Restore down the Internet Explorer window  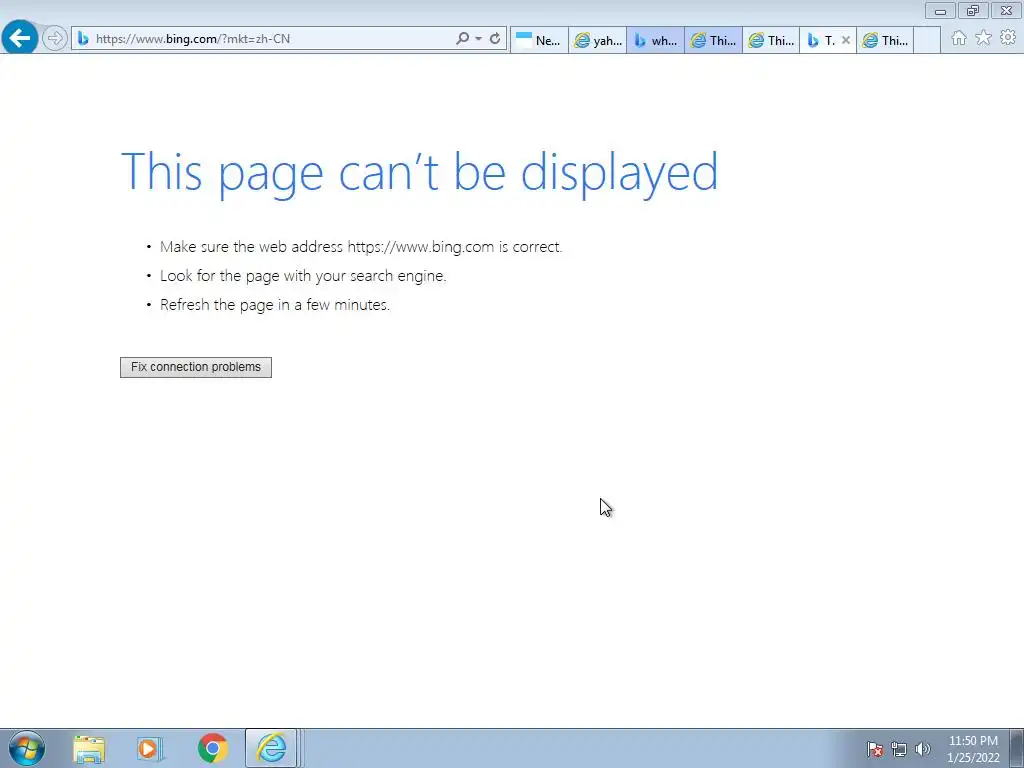tap(973, 11)
